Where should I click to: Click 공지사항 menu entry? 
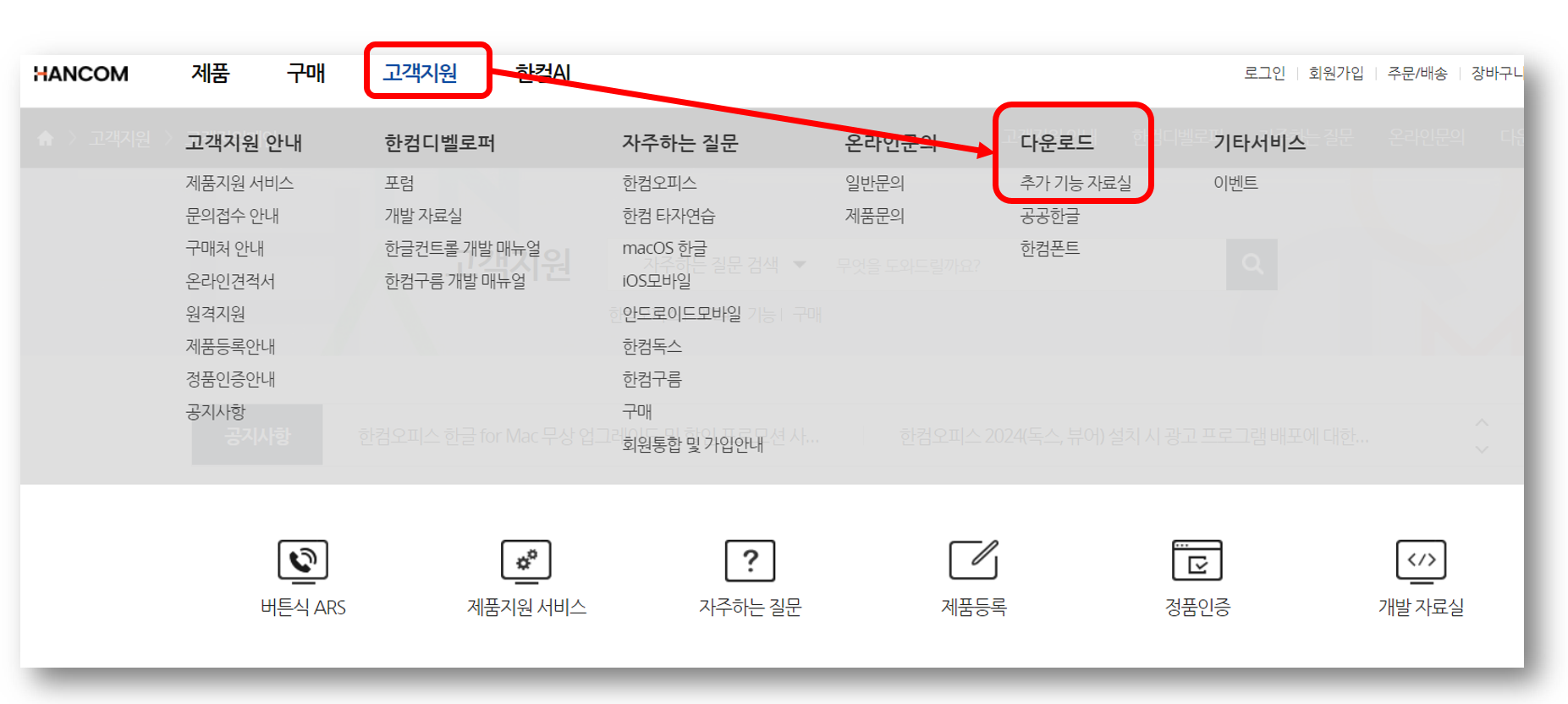pyautogui.click(x=215, y=411)
